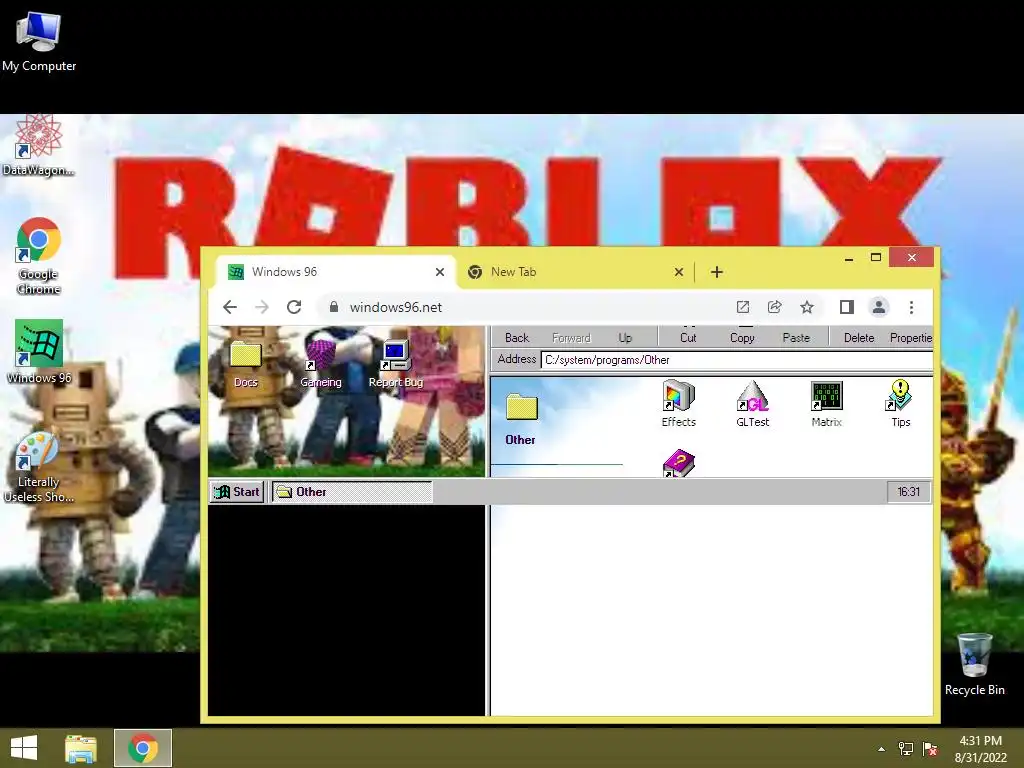
Task: Open the Docs folder on Windows 96 desktop
Action: [x=246, y=364]
